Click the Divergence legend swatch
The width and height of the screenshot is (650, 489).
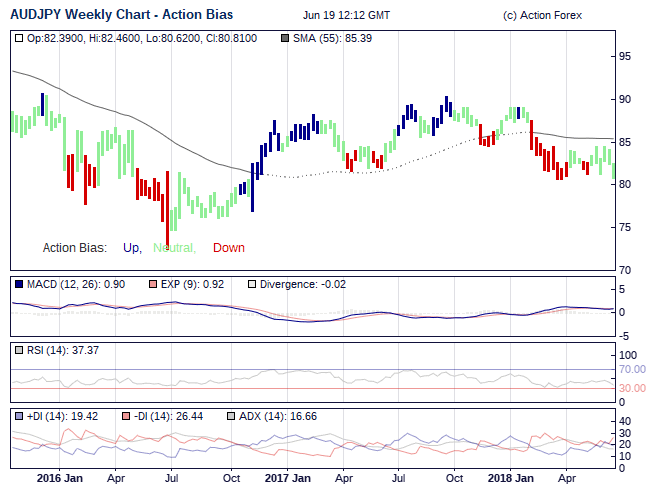[x=252, y=285]
